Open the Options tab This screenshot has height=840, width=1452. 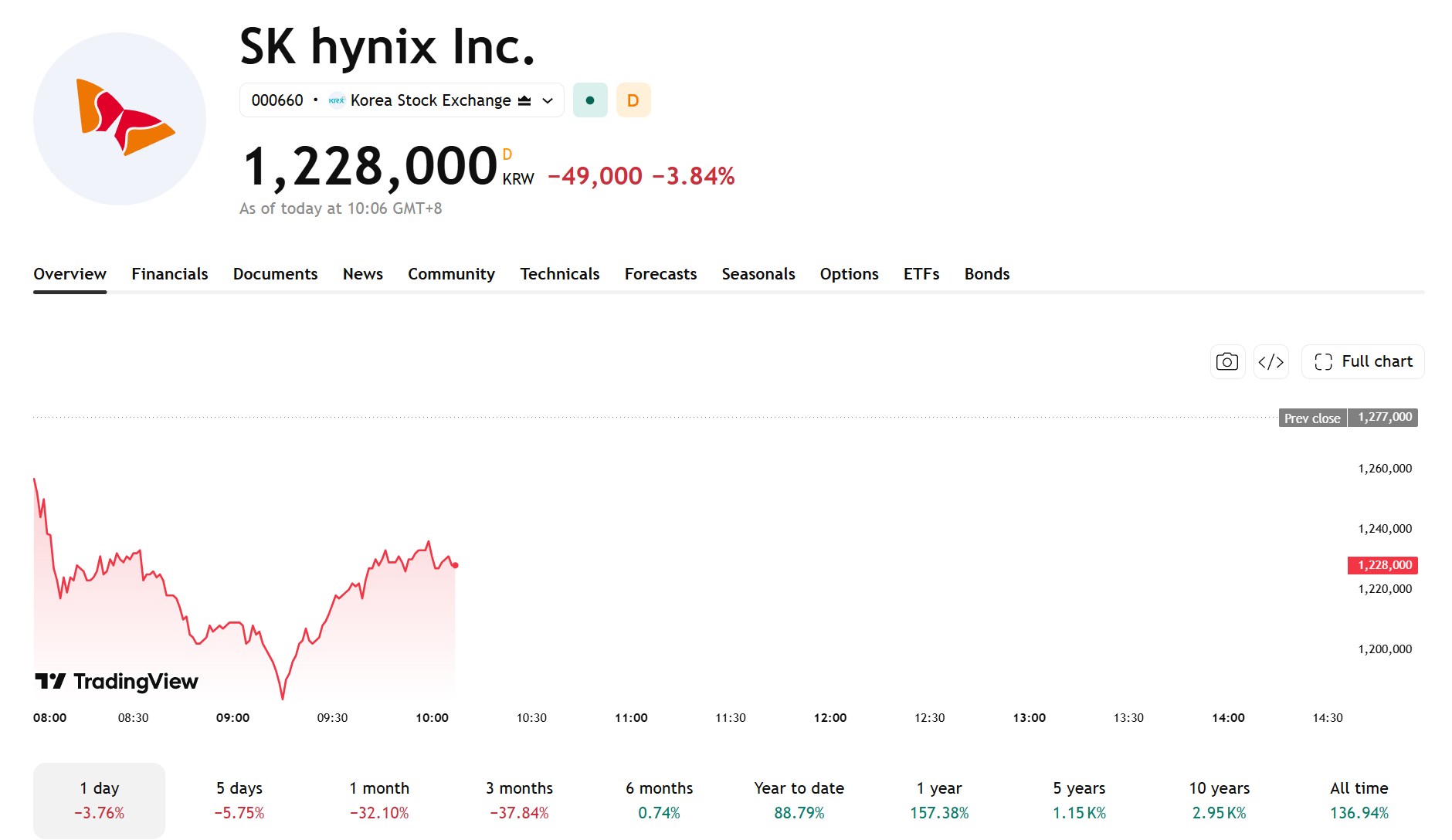click(x=850, y=274)
